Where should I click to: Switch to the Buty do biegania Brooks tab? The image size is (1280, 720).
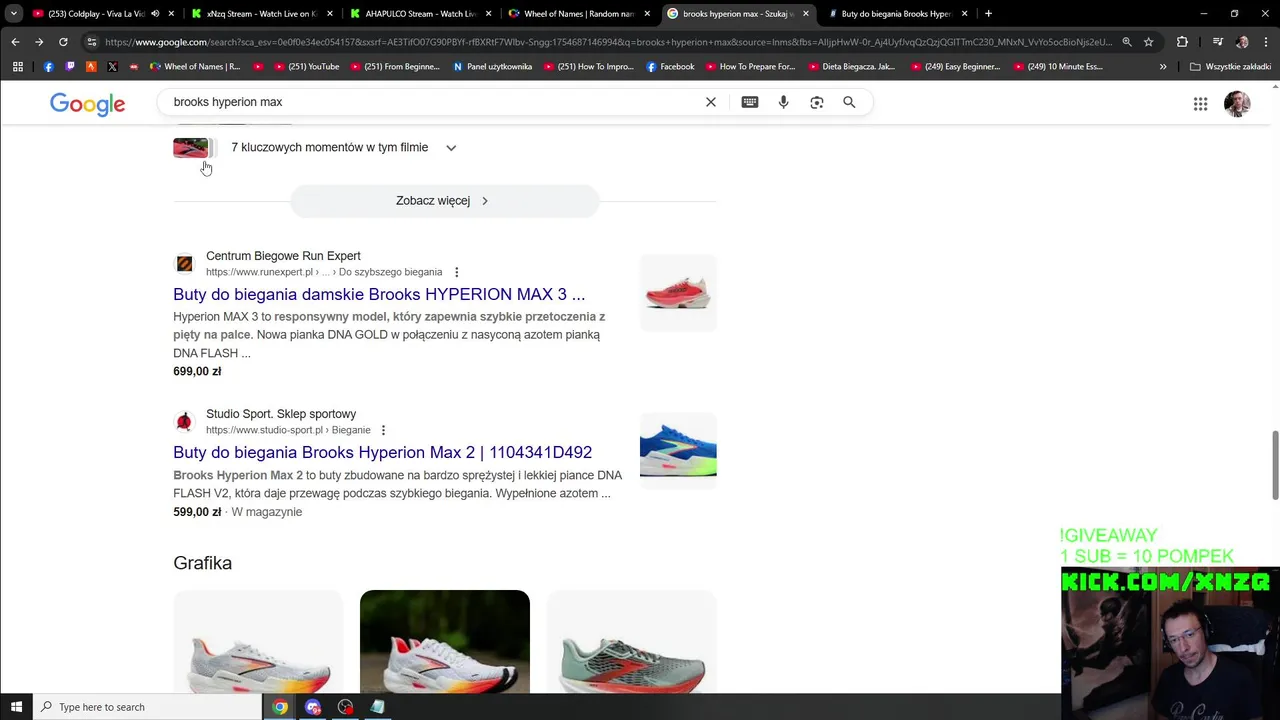pos(896,14)
